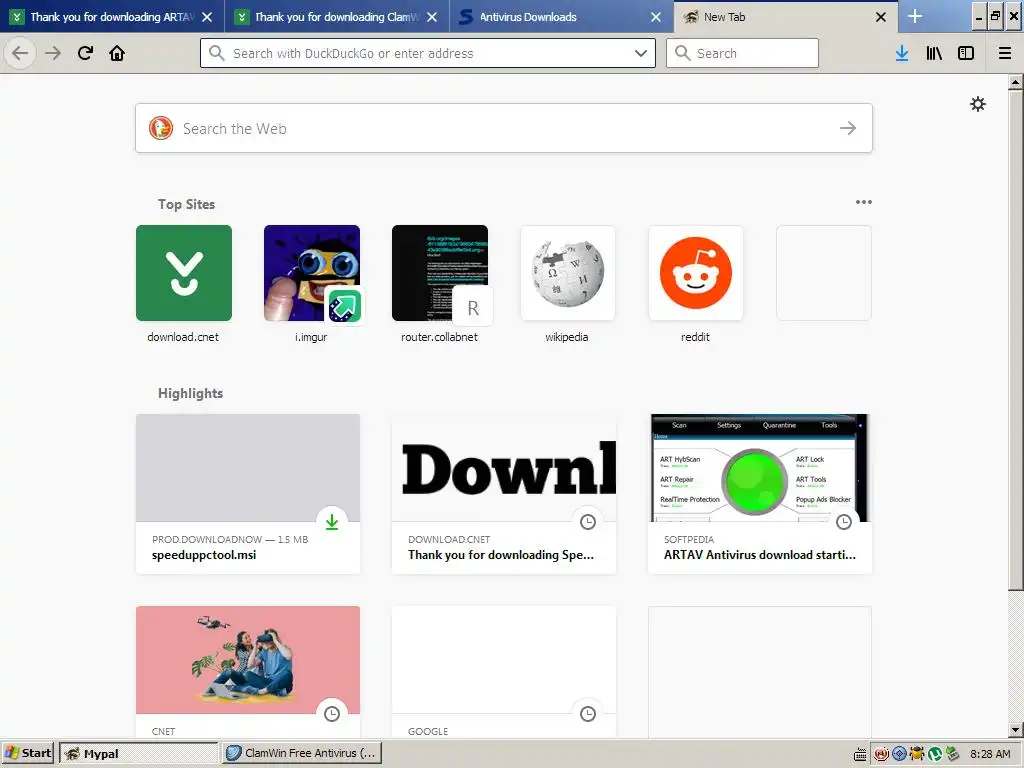Show sidebars via the sidebar icon
The height and width of the screenshot is (768, 1024).
tap(966, 53)
